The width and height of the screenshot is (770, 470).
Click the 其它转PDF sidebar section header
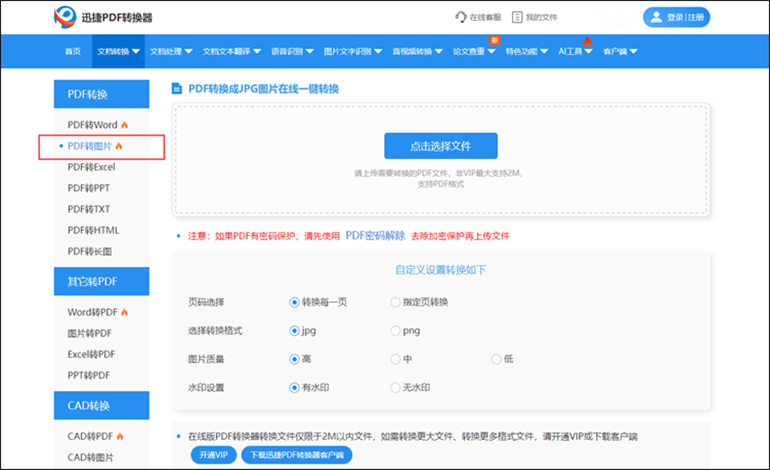pyautogui.click(x=102, y=281)
